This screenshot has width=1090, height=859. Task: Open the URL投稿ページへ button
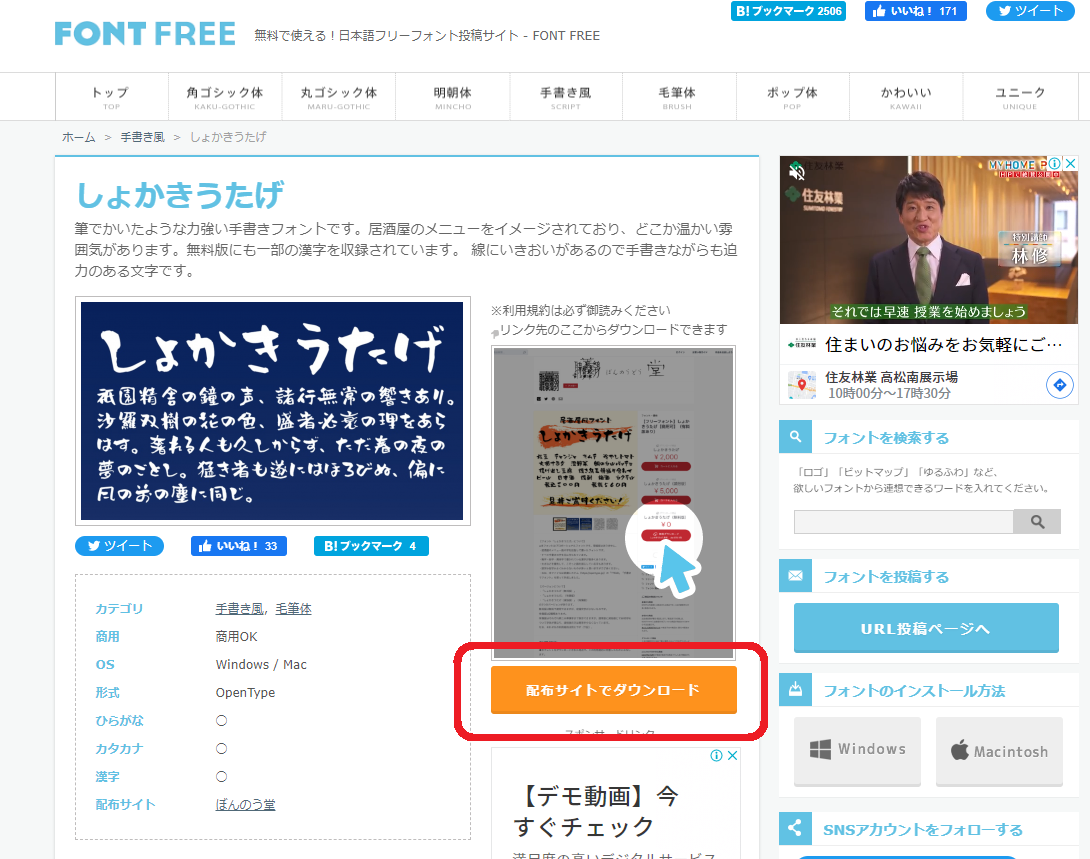926,628
